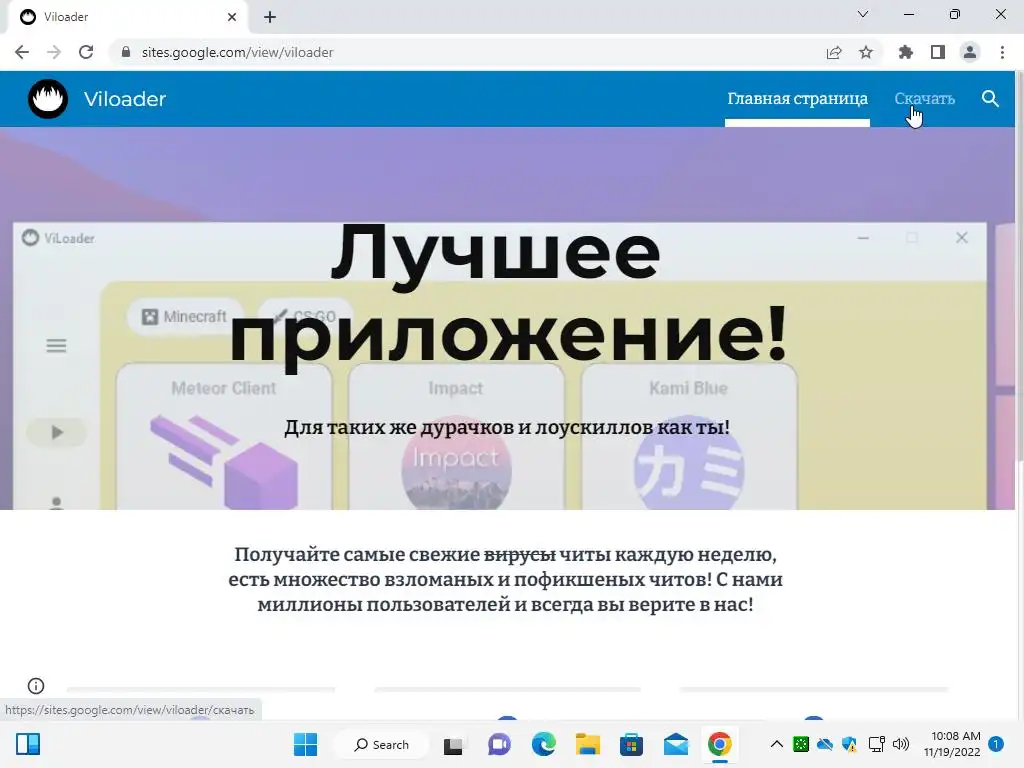Image resolution: width=1024 pixels, height=768 pixels.
Task: Select the Viloader browser tab
Action: pyautogui.click(x=127, y=17)
